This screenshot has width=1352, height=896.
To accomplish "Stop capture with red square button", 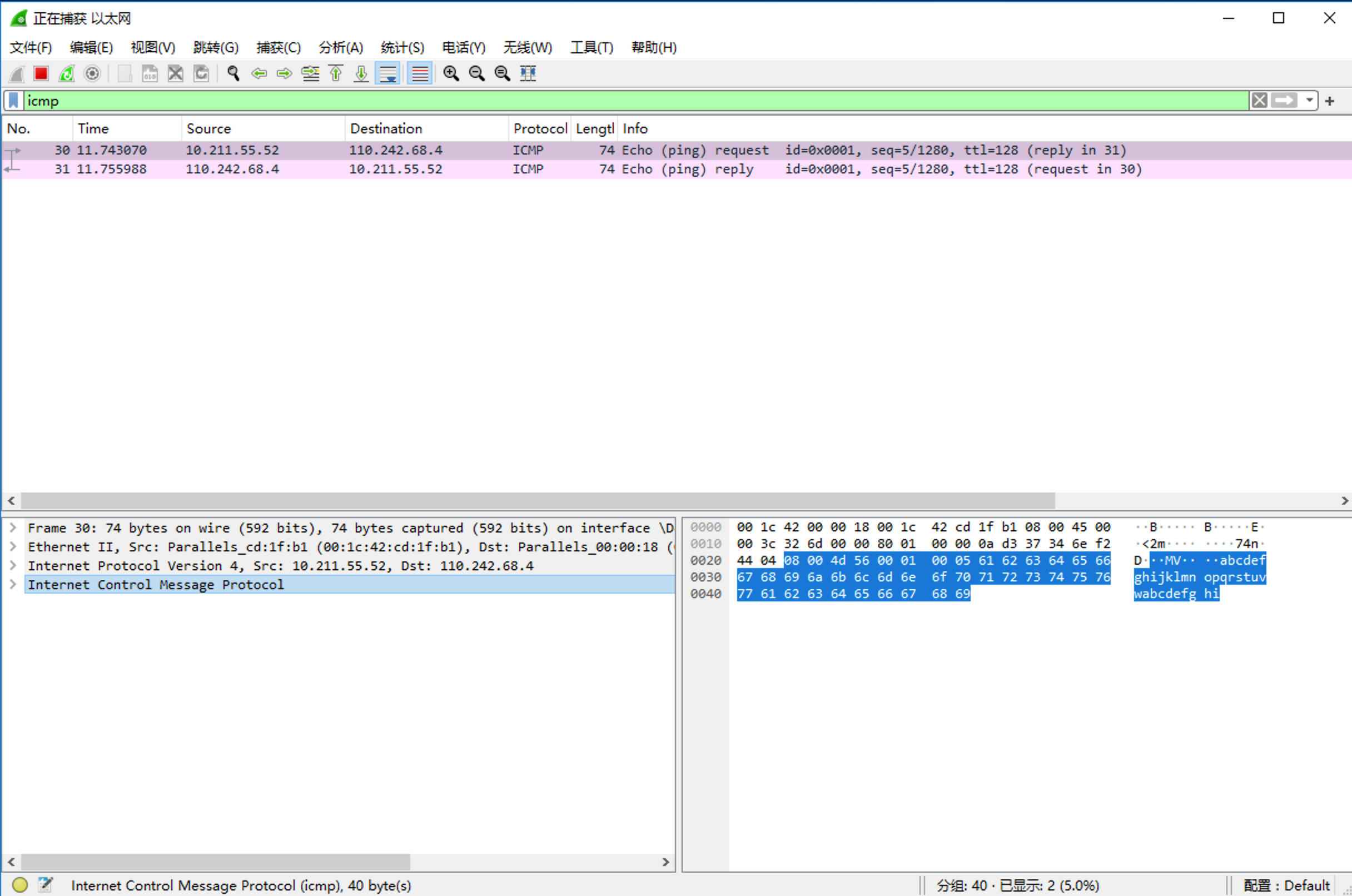I will pyautogui.click(x=41, y=73).
